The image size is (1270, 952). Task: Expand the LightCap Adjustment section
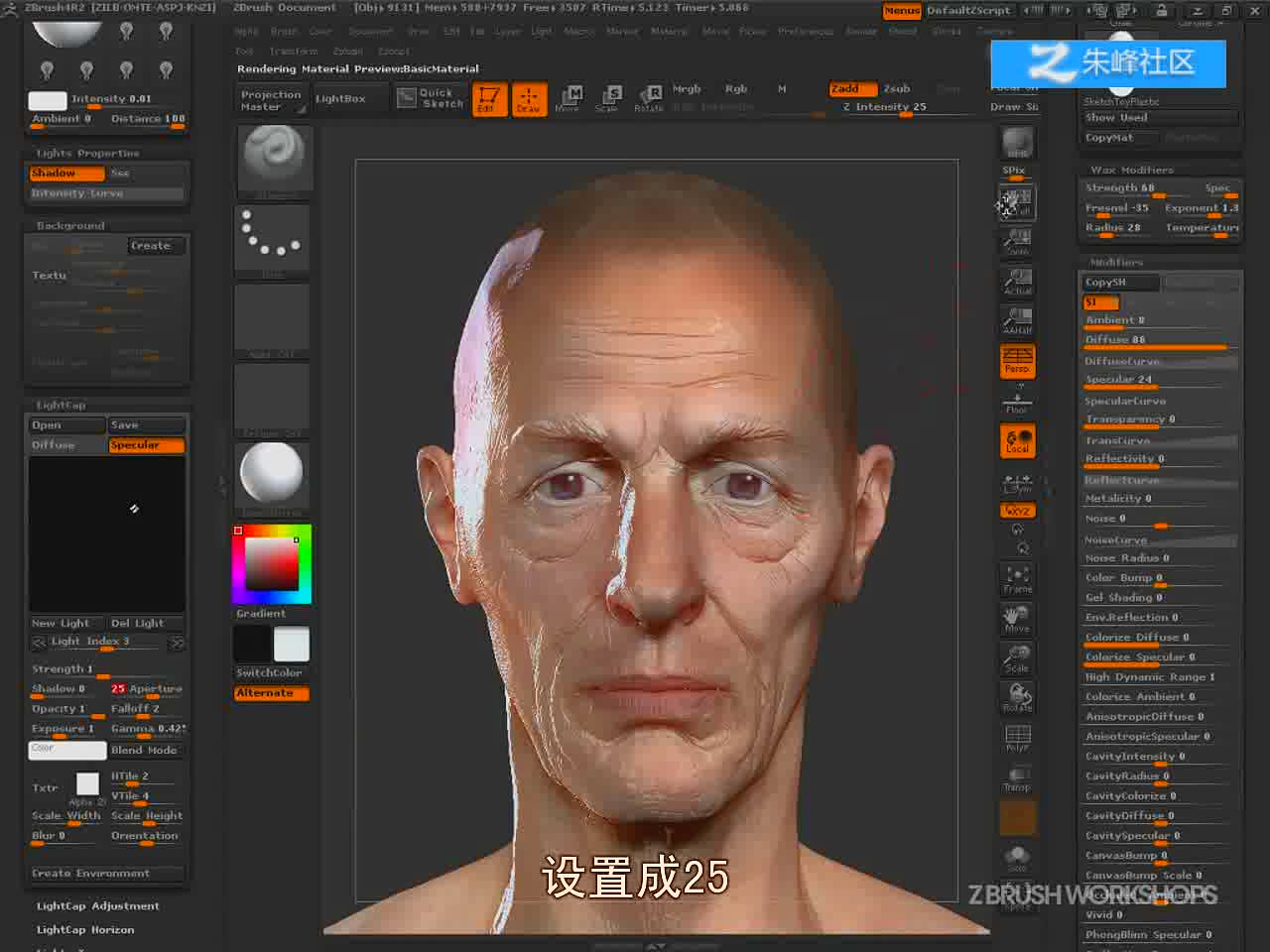coord(97,905)
